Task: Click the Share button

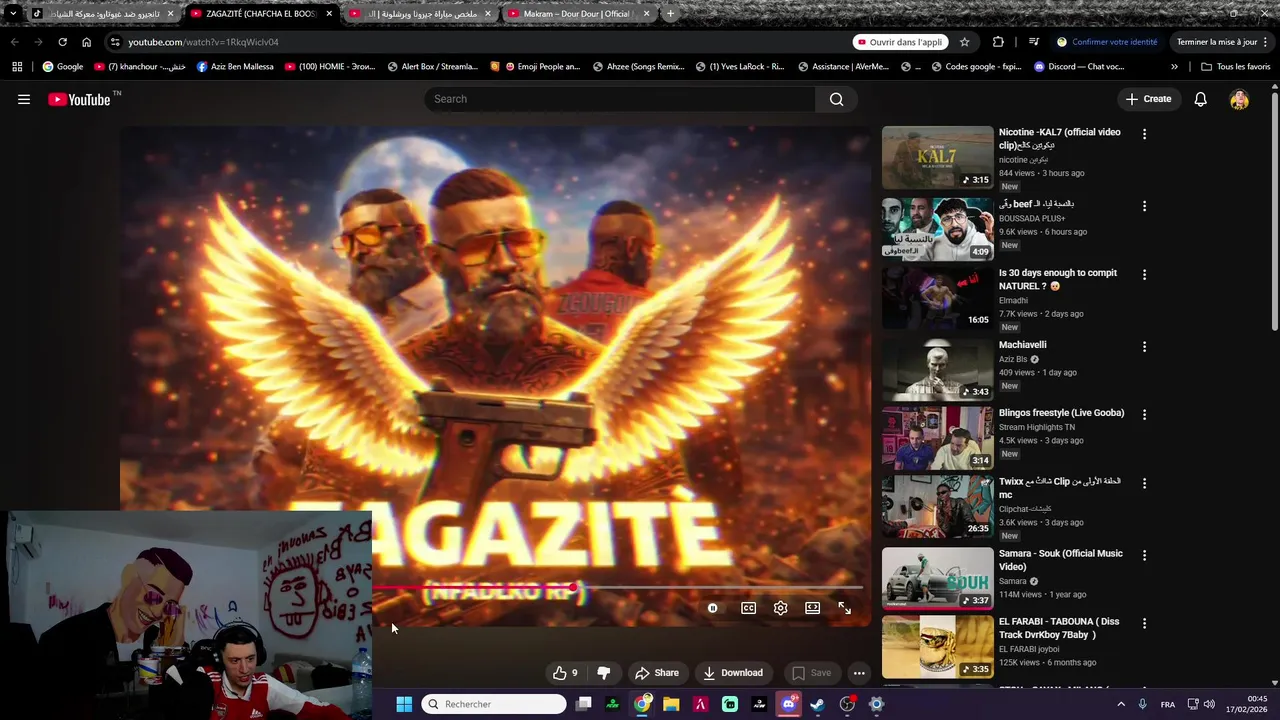Action: click(x=657, y=673)
